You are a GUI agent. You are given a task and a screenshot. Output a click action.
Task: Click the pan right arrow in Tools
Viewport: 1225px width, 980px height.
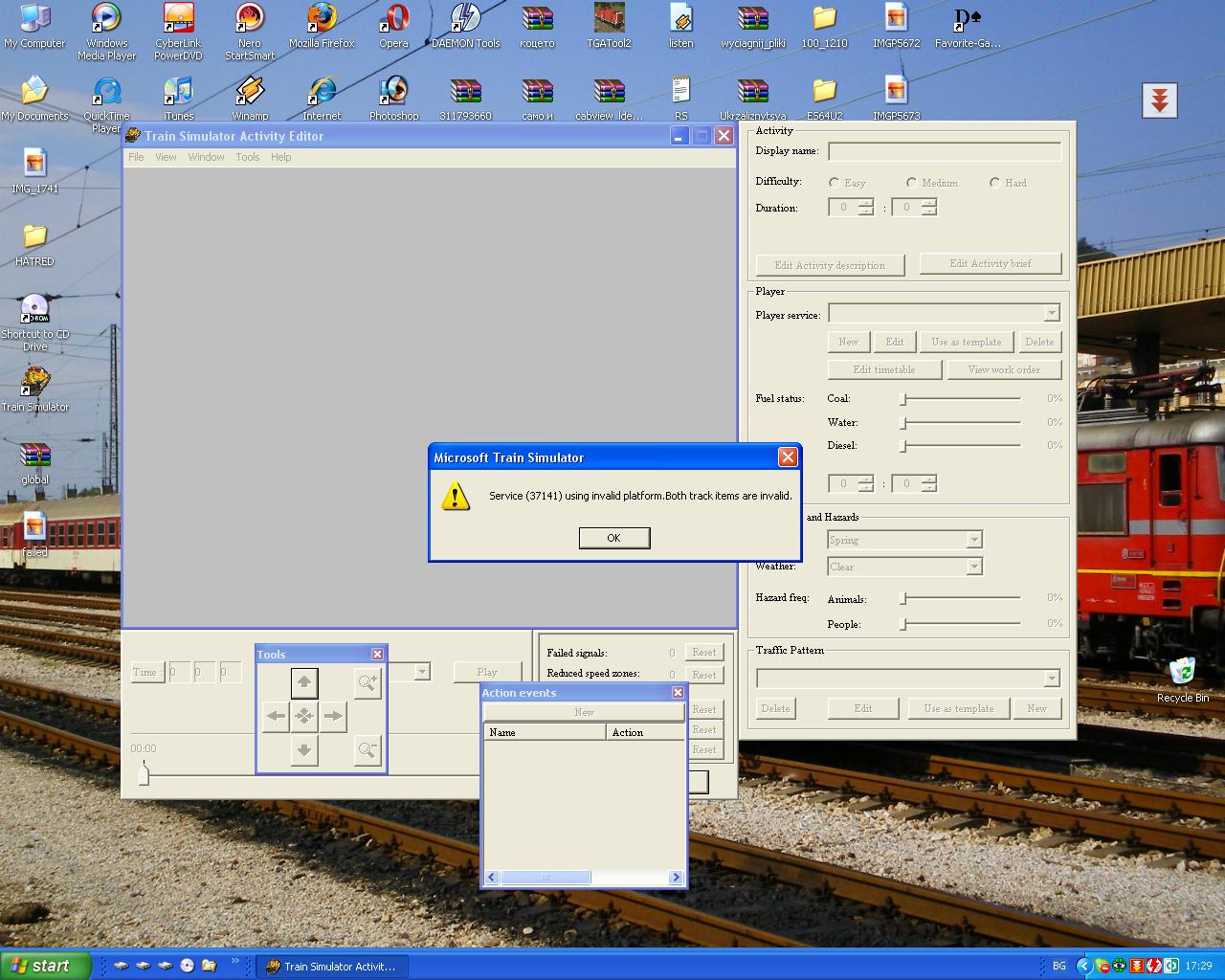coord(333,716)
